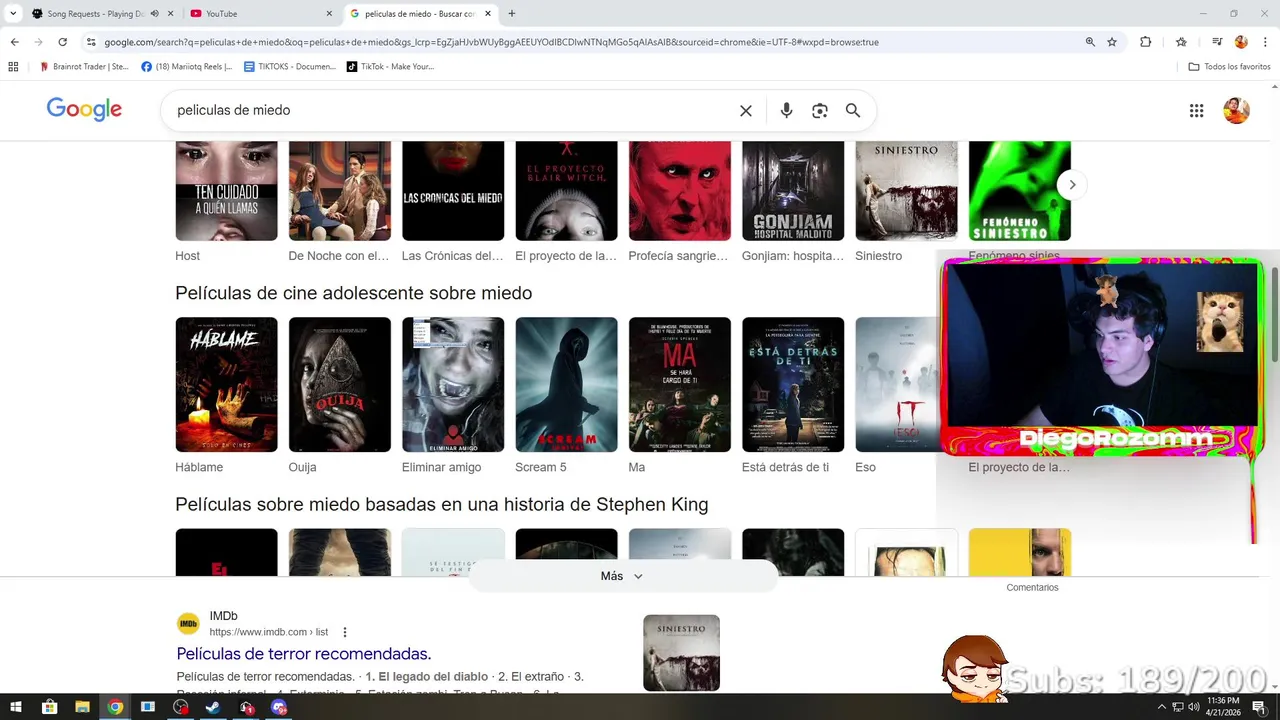The image size is (1280, 720).
Task: Open OBS Studio from taskbar
Action: pyautogui.click(x=180, y=707)
